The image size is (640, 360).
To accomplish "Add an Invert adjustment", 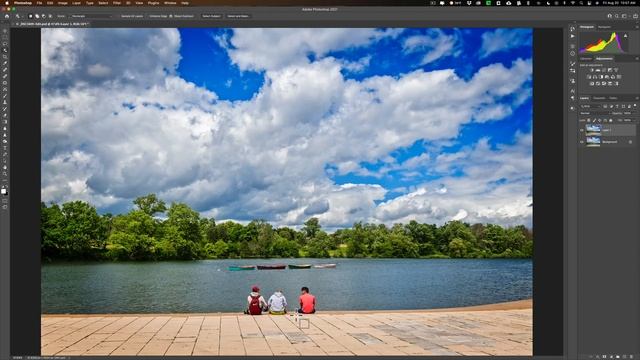I will tap(592, 84).
